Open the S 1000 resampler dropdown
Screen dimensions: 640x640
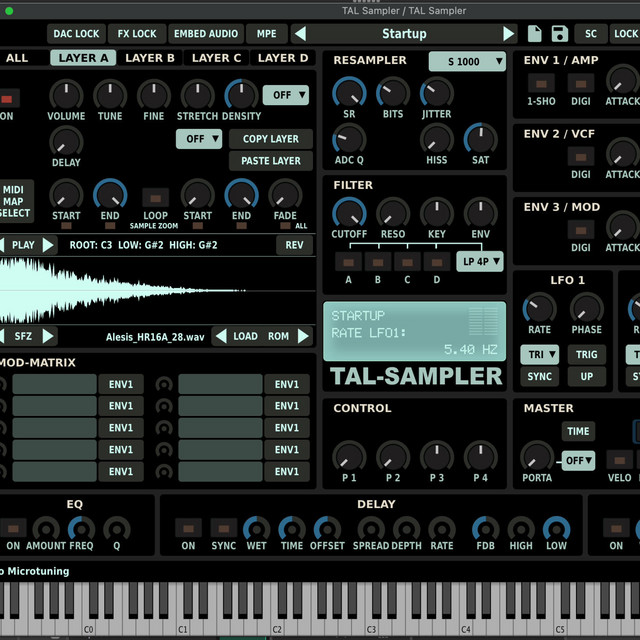tap(467, 62)
